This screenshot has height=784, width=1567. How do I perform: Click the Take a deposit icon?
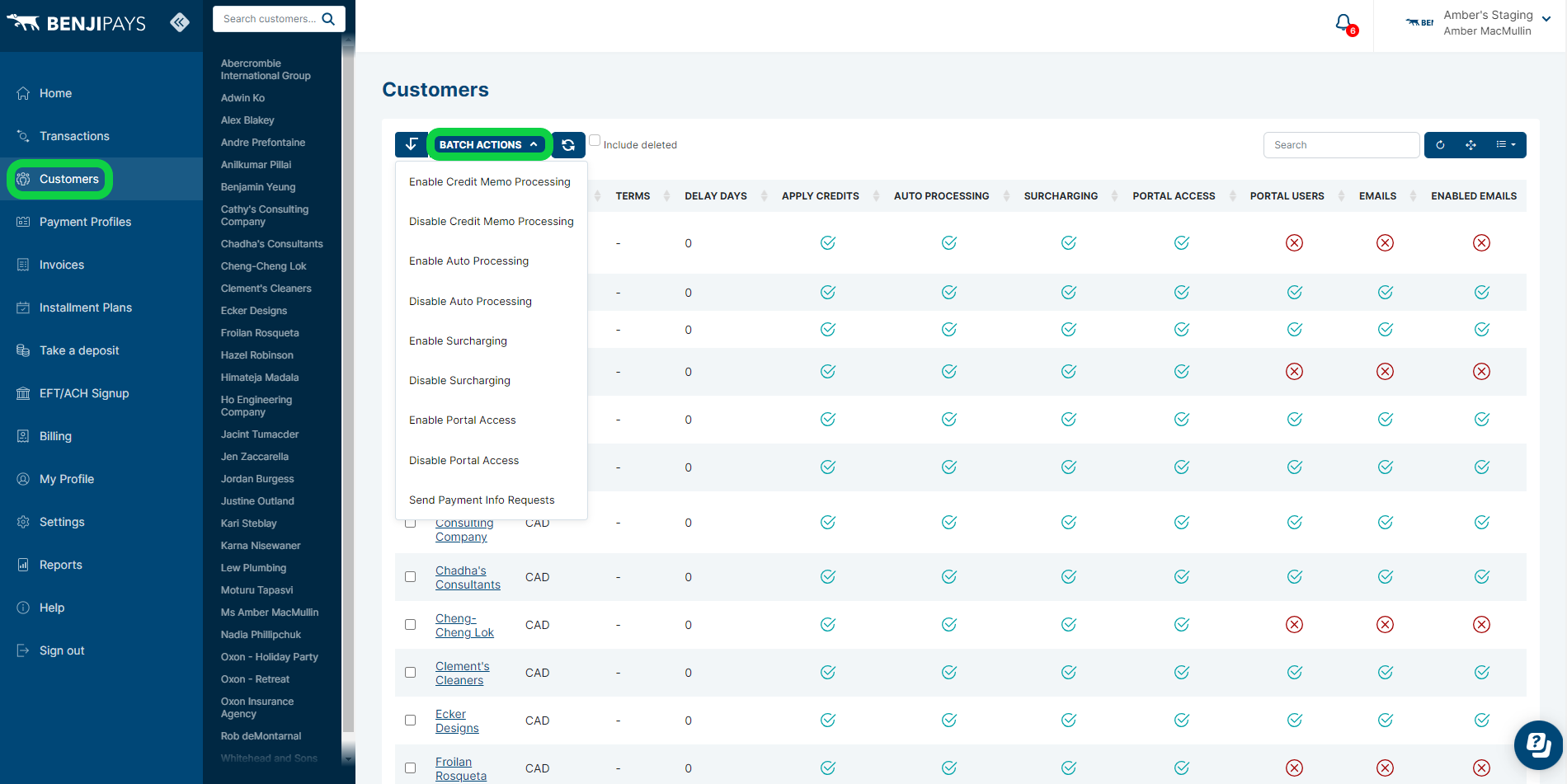point(23,350)
